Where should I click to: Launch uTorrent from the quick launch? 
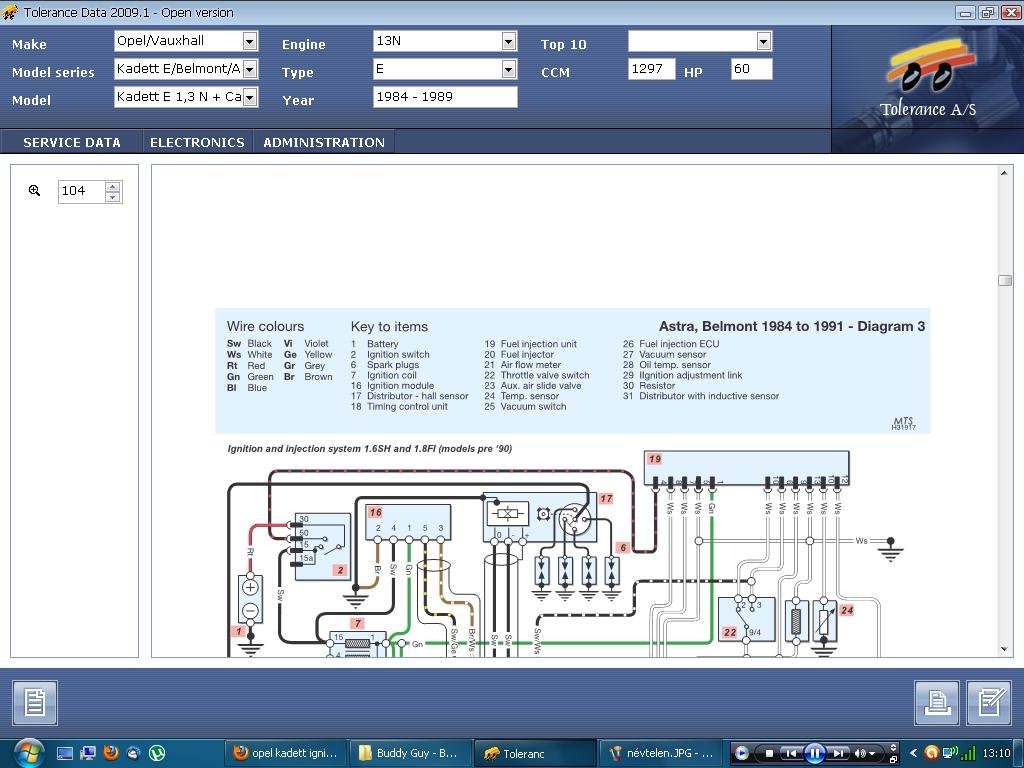tap(157, 753)
